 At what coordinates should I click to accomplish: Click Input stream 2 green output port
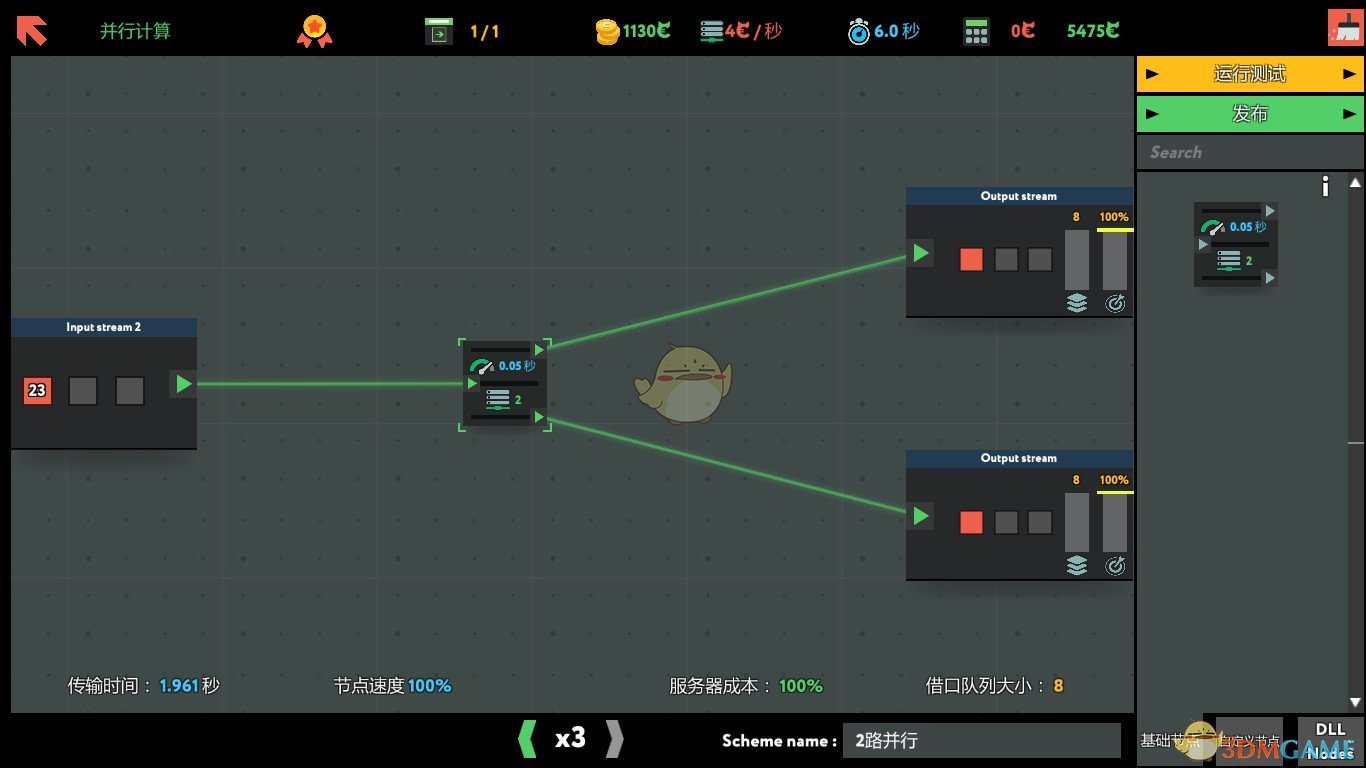[183, 384]
